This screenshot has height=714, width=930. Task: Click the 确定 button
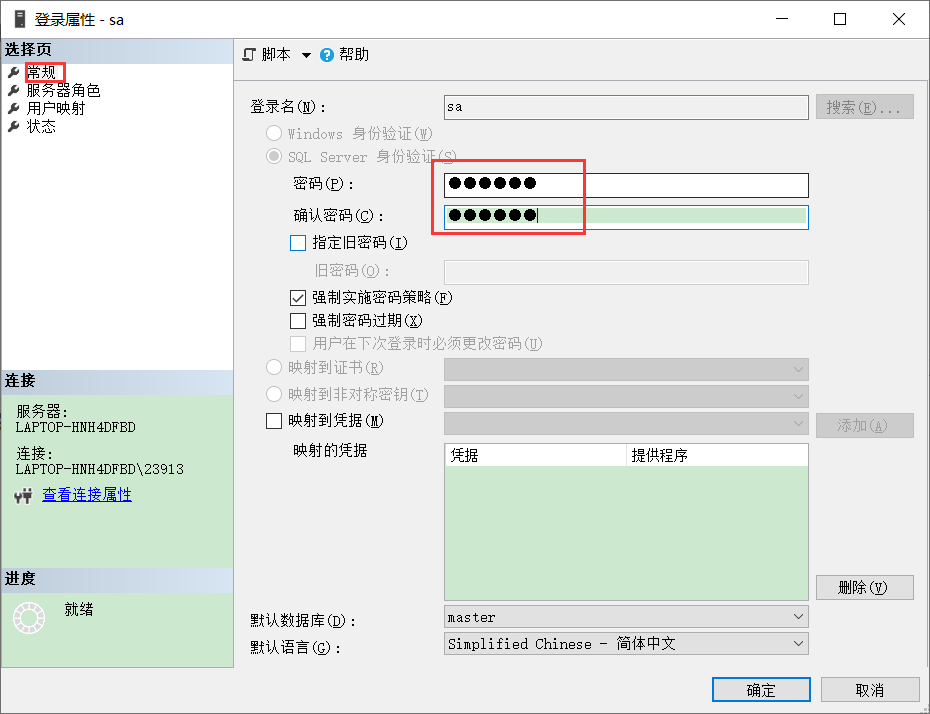(760, 689)
